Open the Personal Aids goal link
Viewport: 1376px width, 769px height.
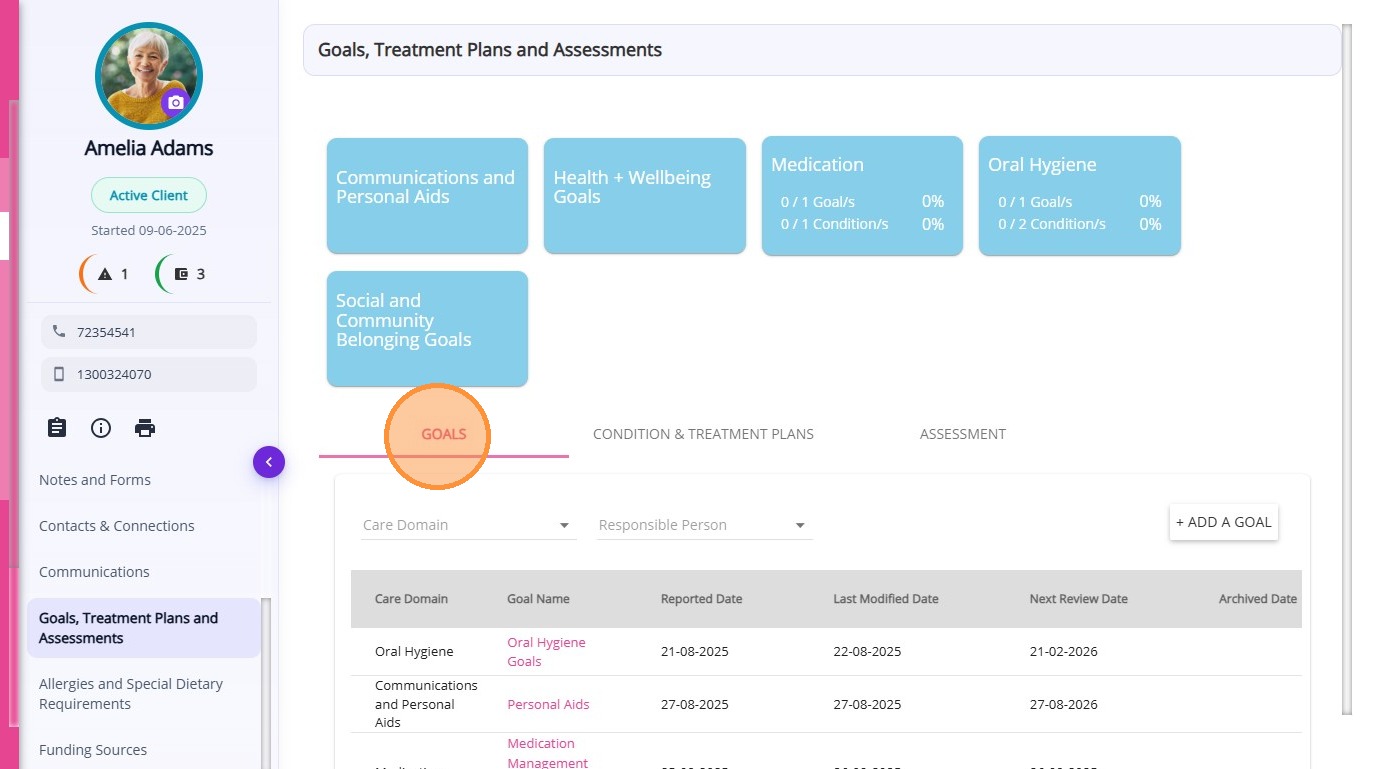pos(548,704)
